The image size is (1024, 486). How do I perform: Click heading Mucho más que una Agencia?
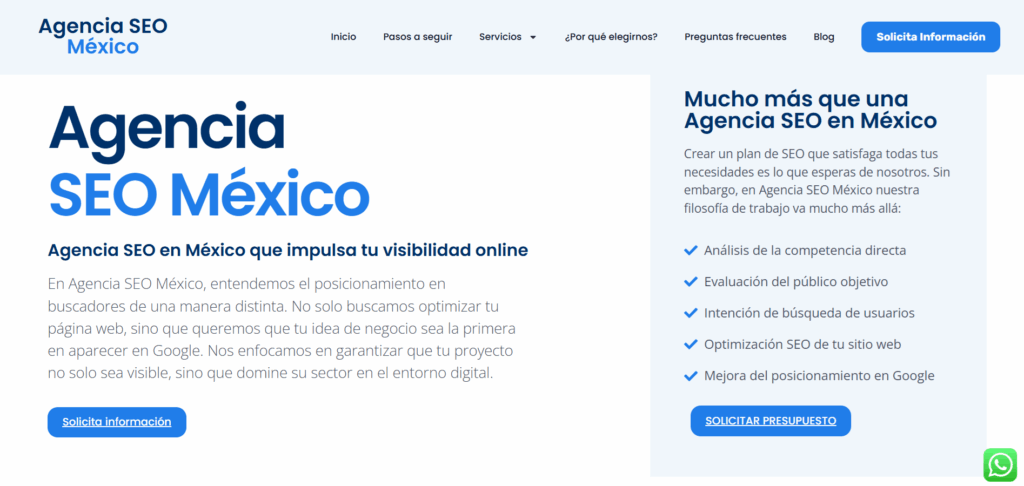(810, 110)
